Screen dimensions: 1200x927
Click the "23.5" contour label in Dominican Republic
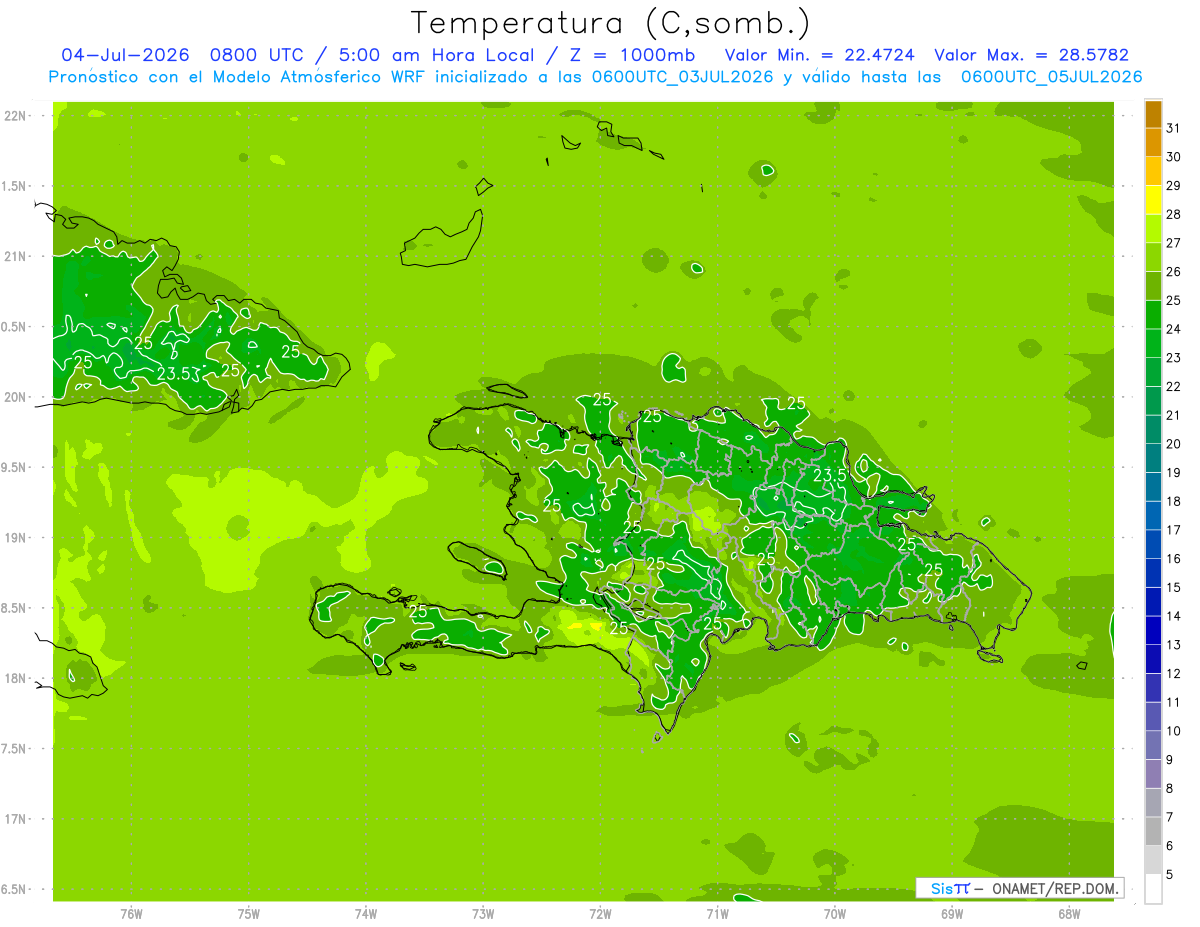pyautogui.click(x=830, y=476)
